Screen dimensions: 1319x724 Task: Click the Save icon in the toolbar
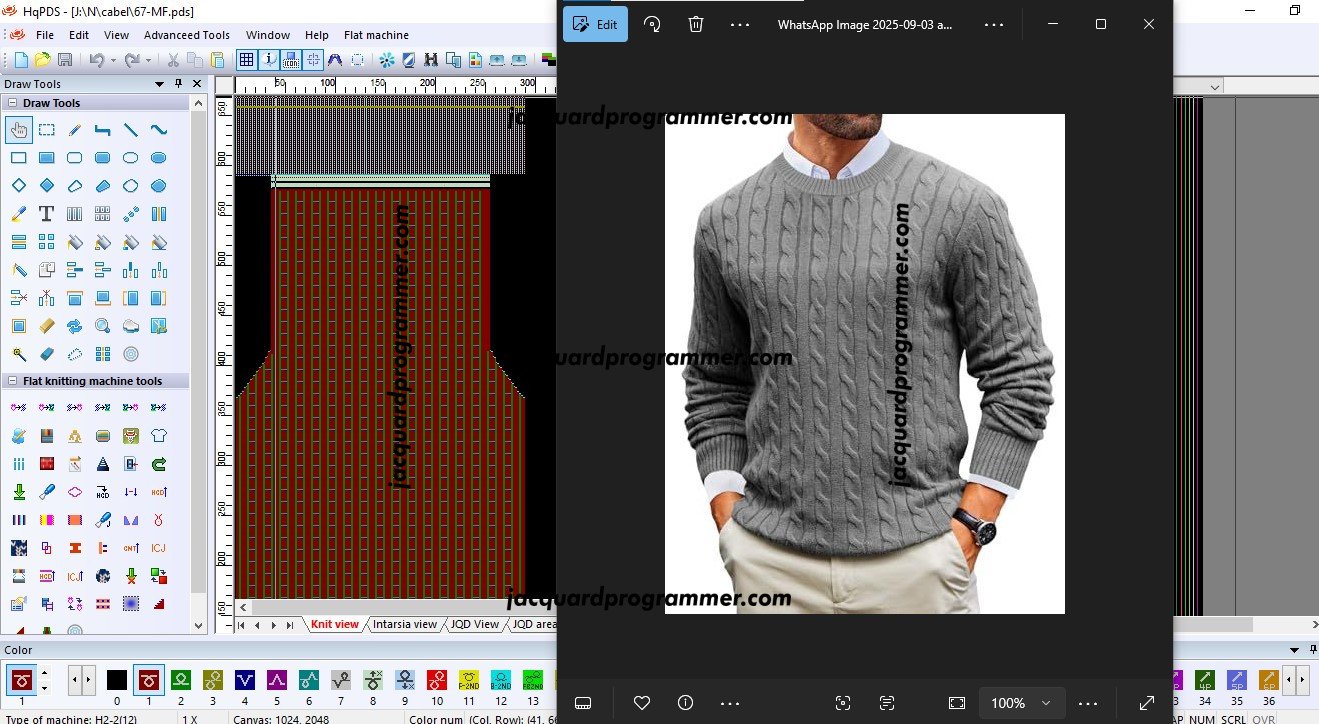click(x=65, y=60)
